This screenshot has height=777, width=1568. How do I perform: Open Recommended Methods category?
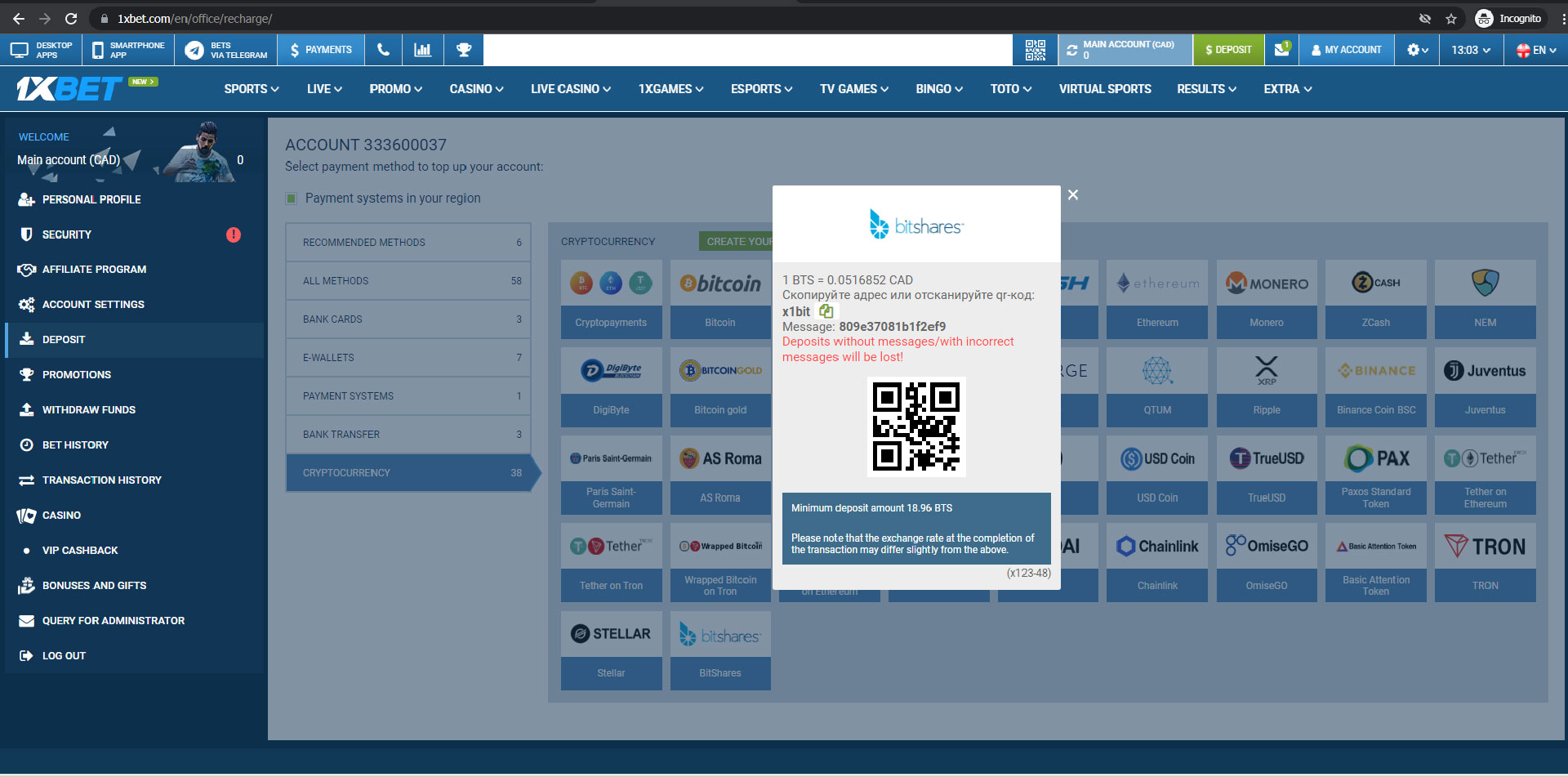point(408,243)
